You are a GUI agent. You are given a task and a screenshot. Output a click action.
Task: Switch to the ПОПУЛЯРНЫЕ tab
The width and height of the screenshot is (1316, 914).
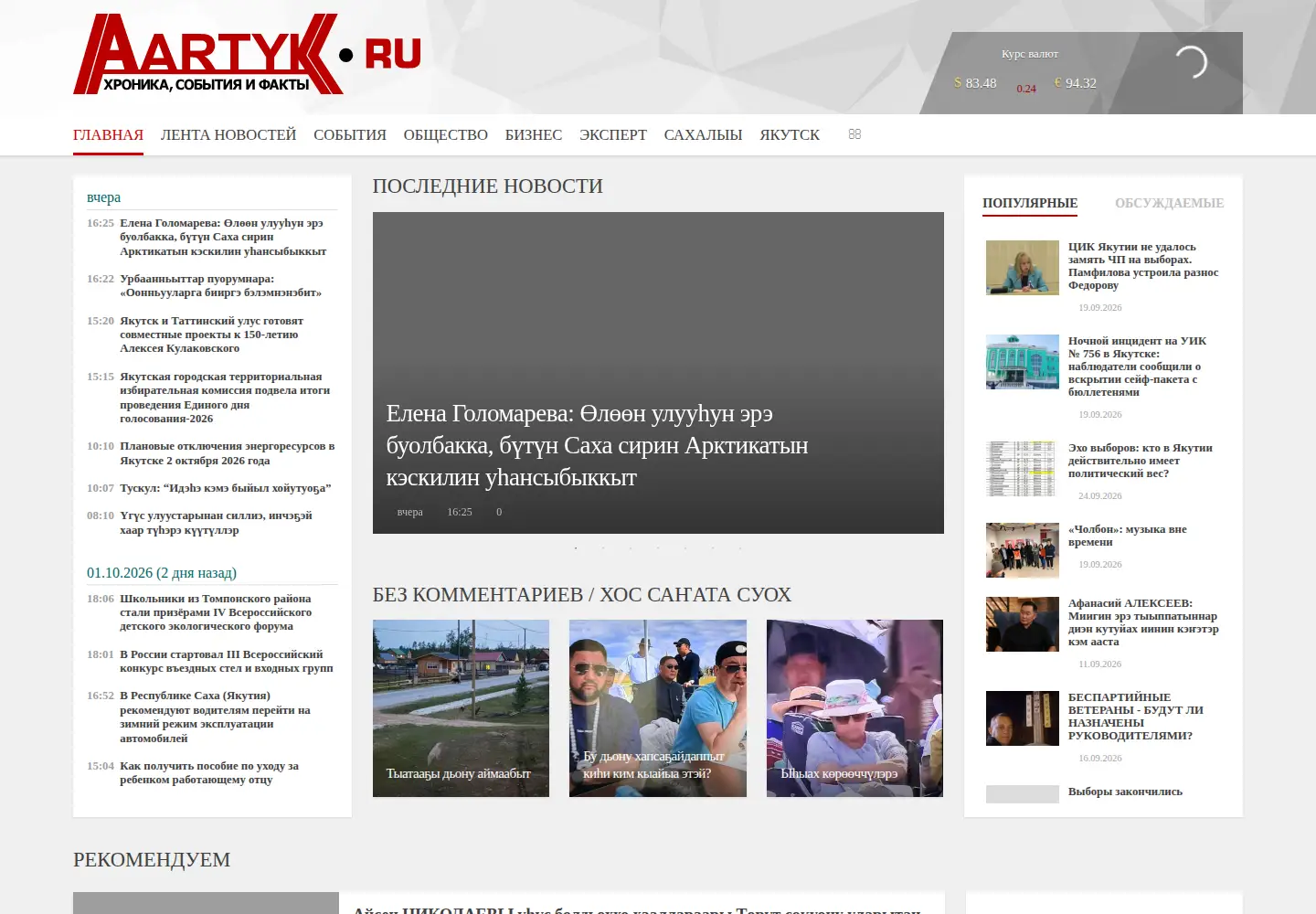pyautogui.click(x=1030, y=203)
